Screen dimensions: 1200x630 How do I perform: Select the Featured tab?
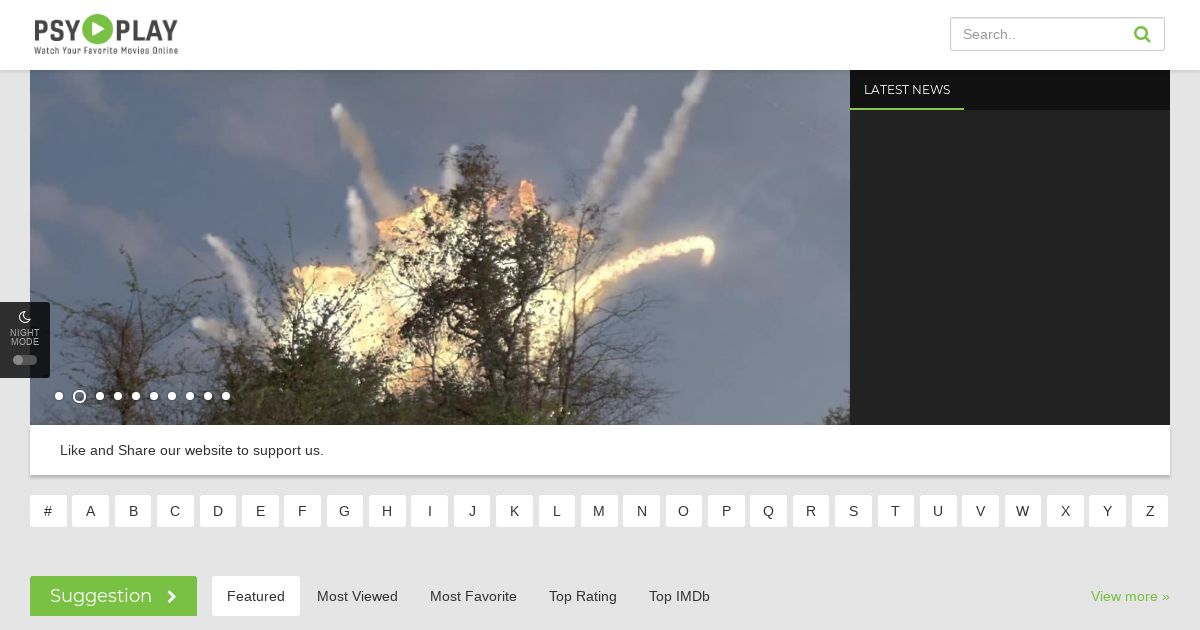[256, 596]
